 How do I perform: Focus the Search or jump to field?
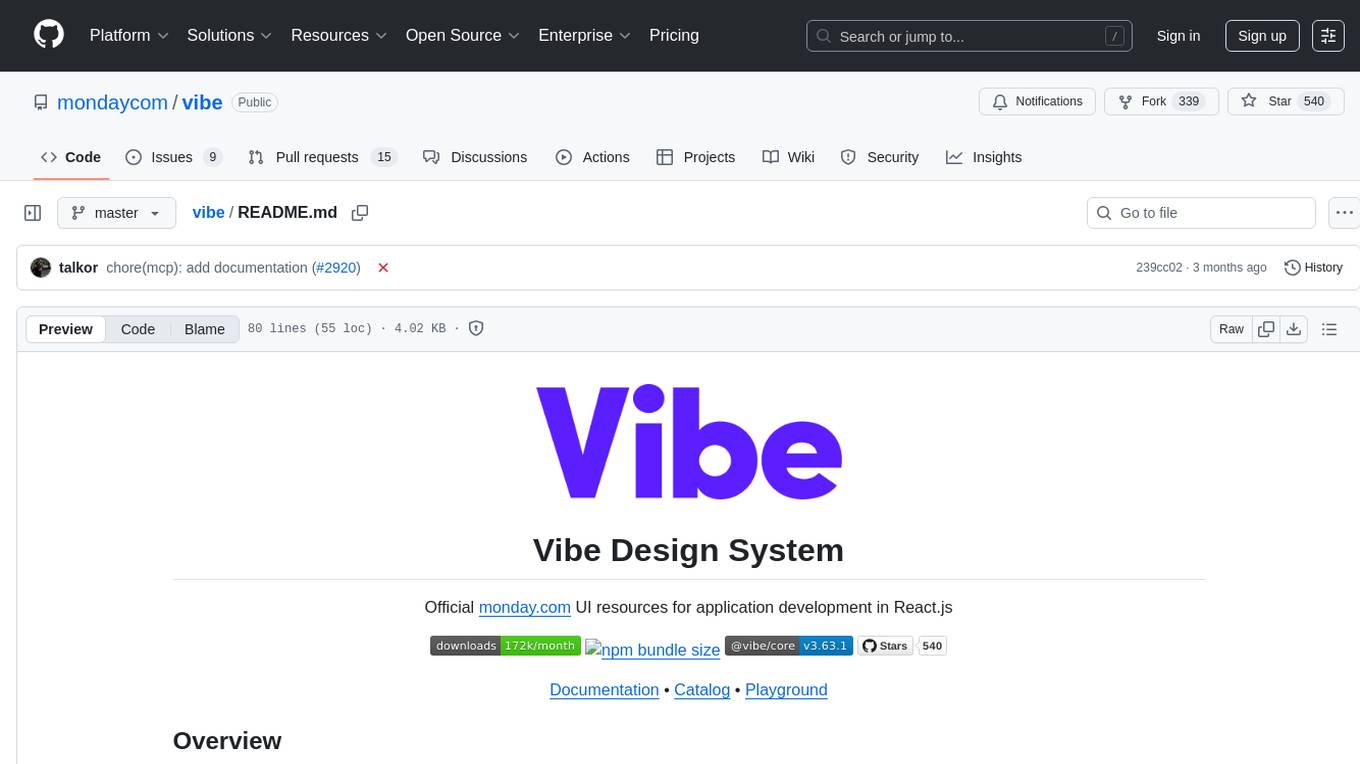click(969, 36)
